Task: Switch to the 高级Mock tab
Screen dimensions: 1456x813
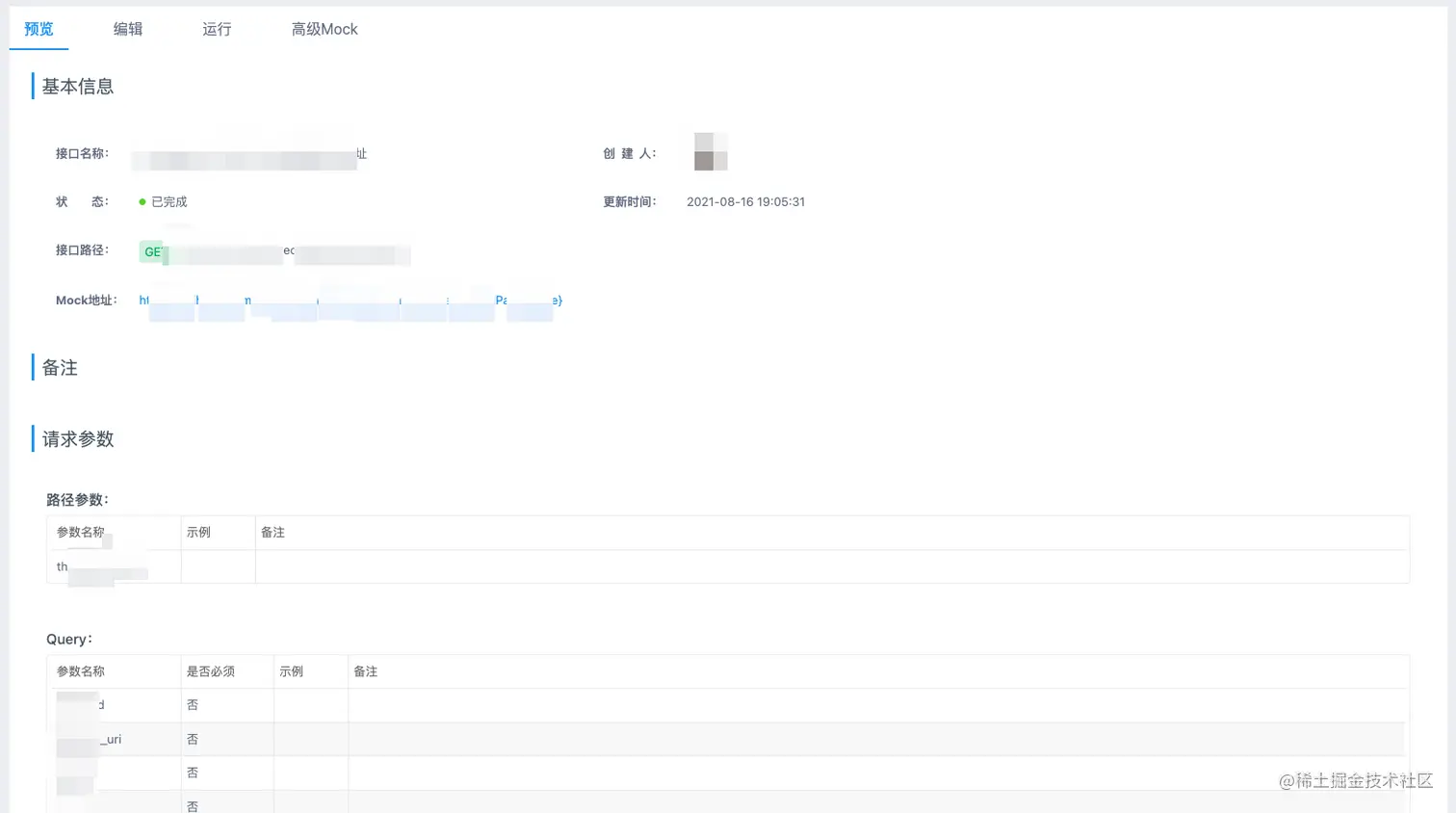Action: 324,29
